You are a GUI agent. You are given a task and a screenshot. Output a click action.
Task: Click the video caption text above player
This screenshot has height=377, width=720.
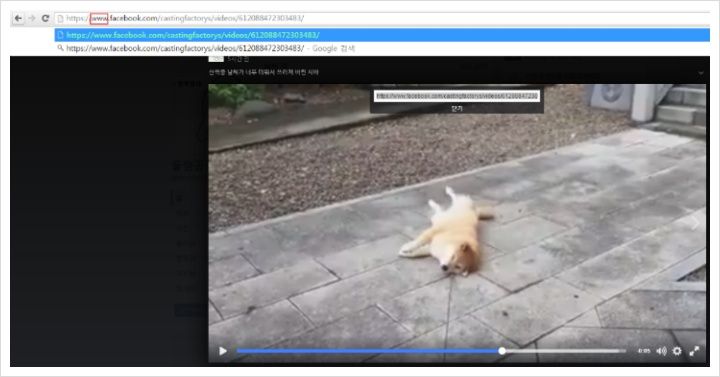[264, 72]
